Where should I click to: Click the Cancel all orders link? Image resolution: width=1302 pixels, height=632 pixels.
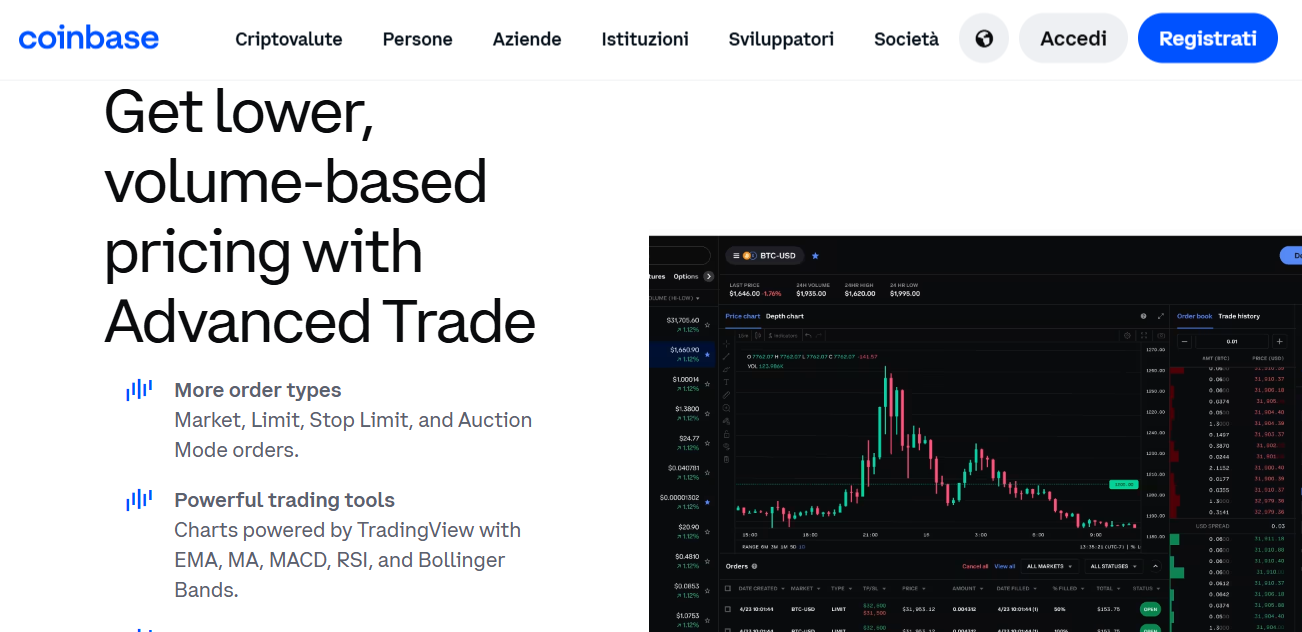pos(975,566)
